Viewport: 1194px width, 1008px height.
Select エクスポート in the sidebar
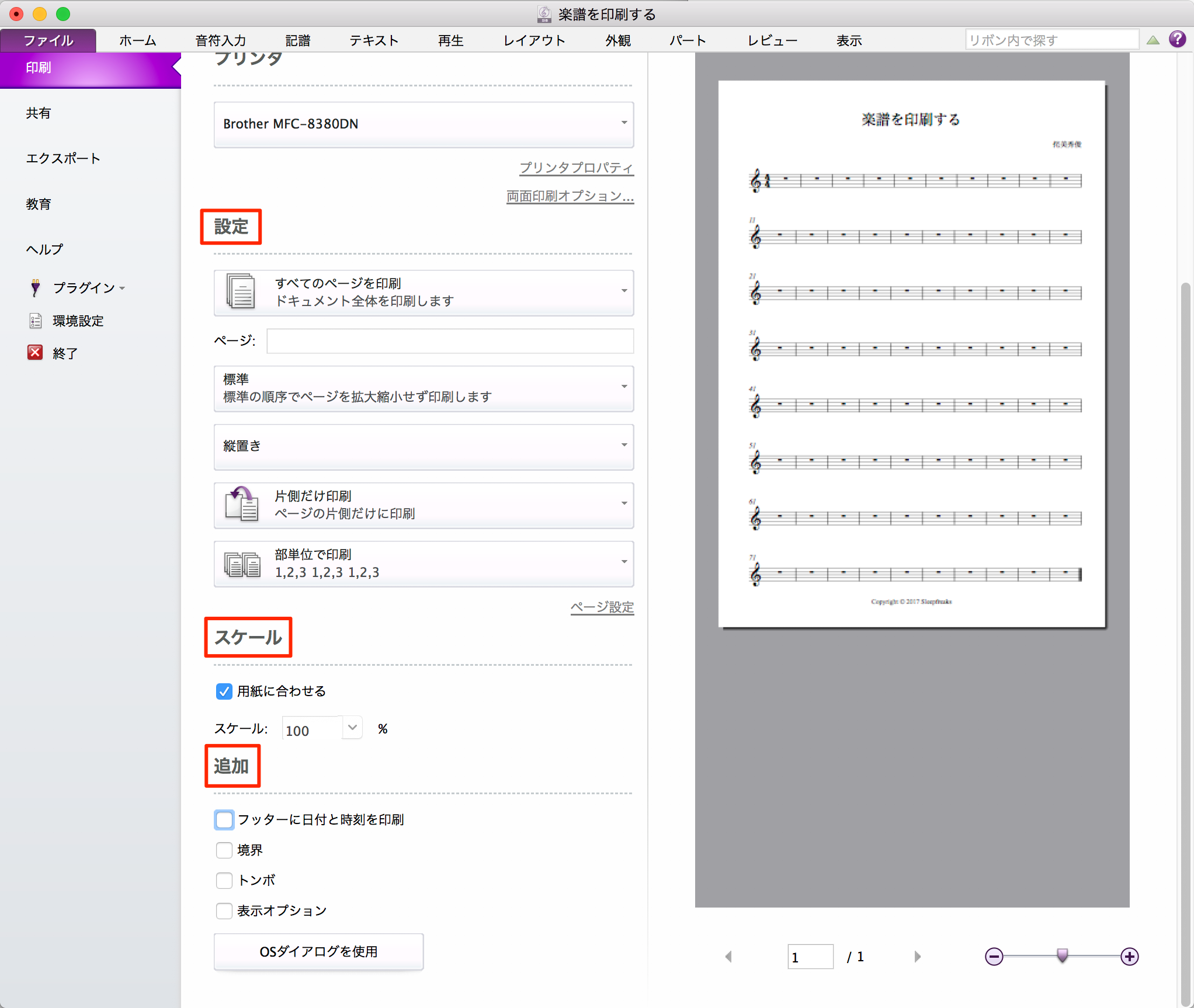(x=63, y=159)
